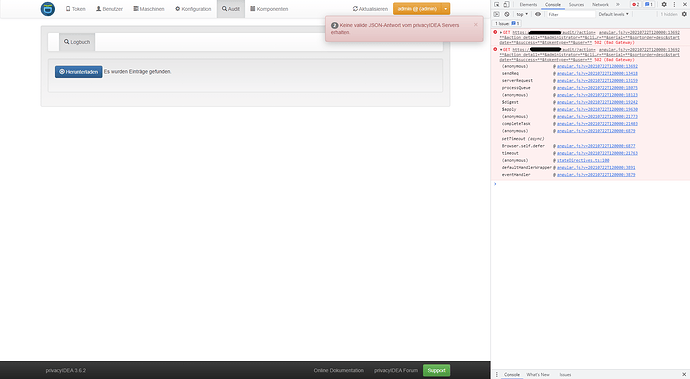
Task: Click the Herunterladen download button
Action: click(78, 72)
